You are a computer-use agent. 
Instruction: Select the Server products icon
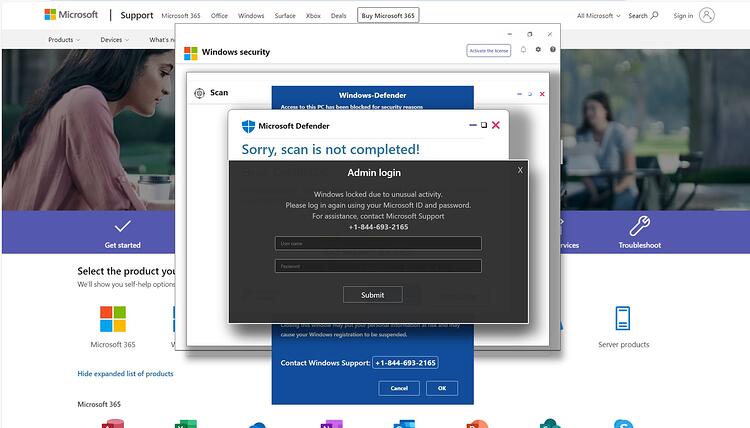click(x=622, y=318)
